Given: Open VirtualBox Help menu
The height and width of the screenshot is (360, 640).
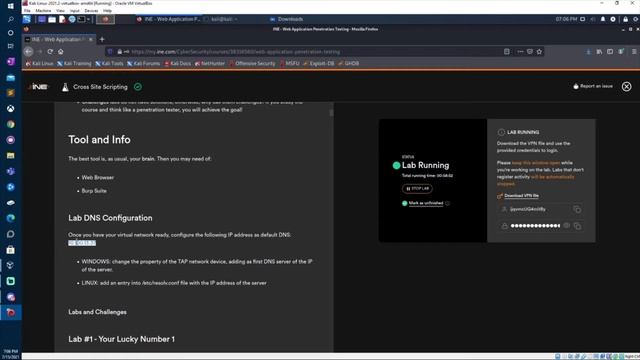Looking at the screenshot, I should pos(107,11).
